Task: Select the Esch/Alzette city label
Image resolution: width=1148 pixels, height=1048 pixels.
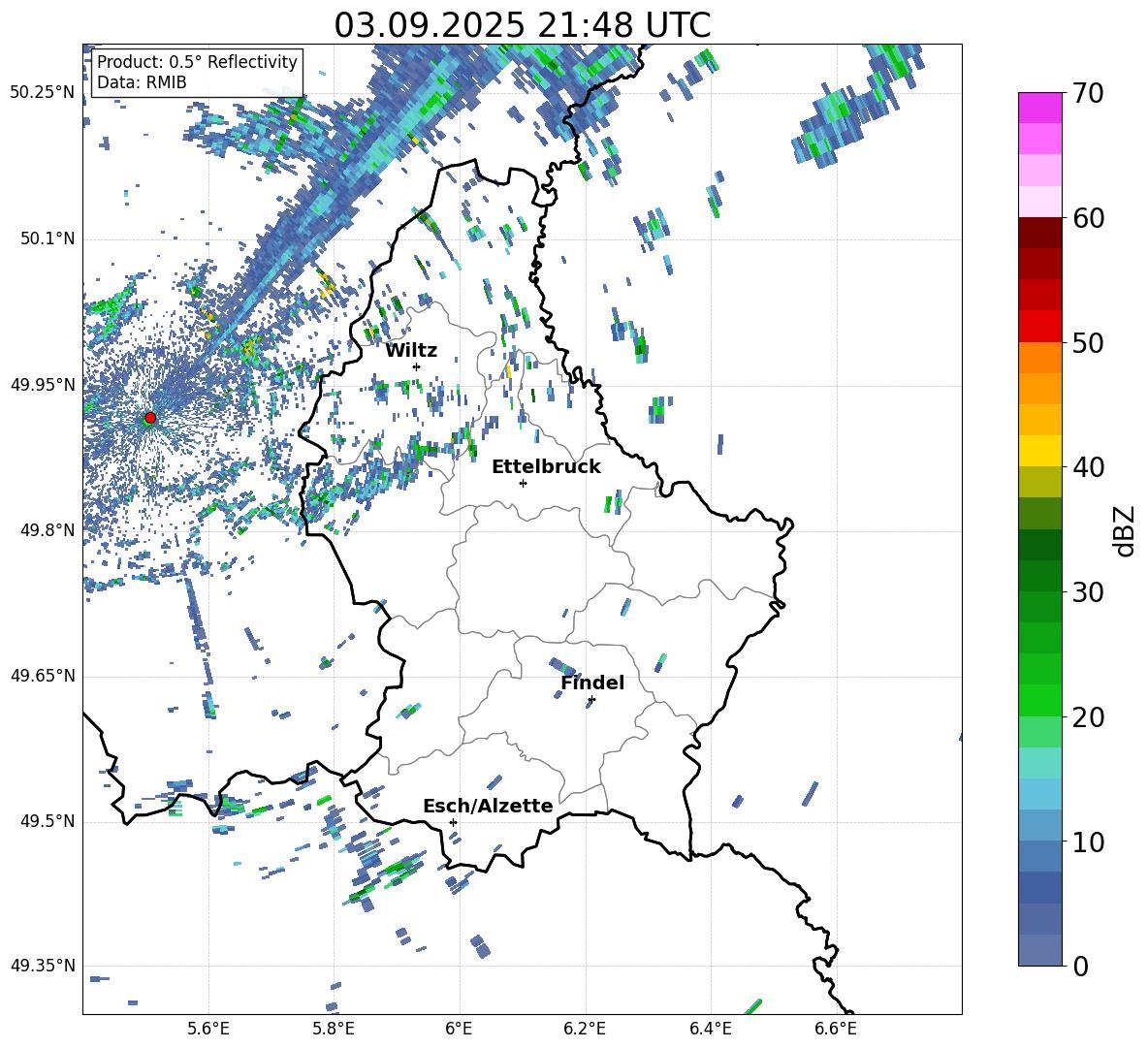Action: tap(488, 806)
